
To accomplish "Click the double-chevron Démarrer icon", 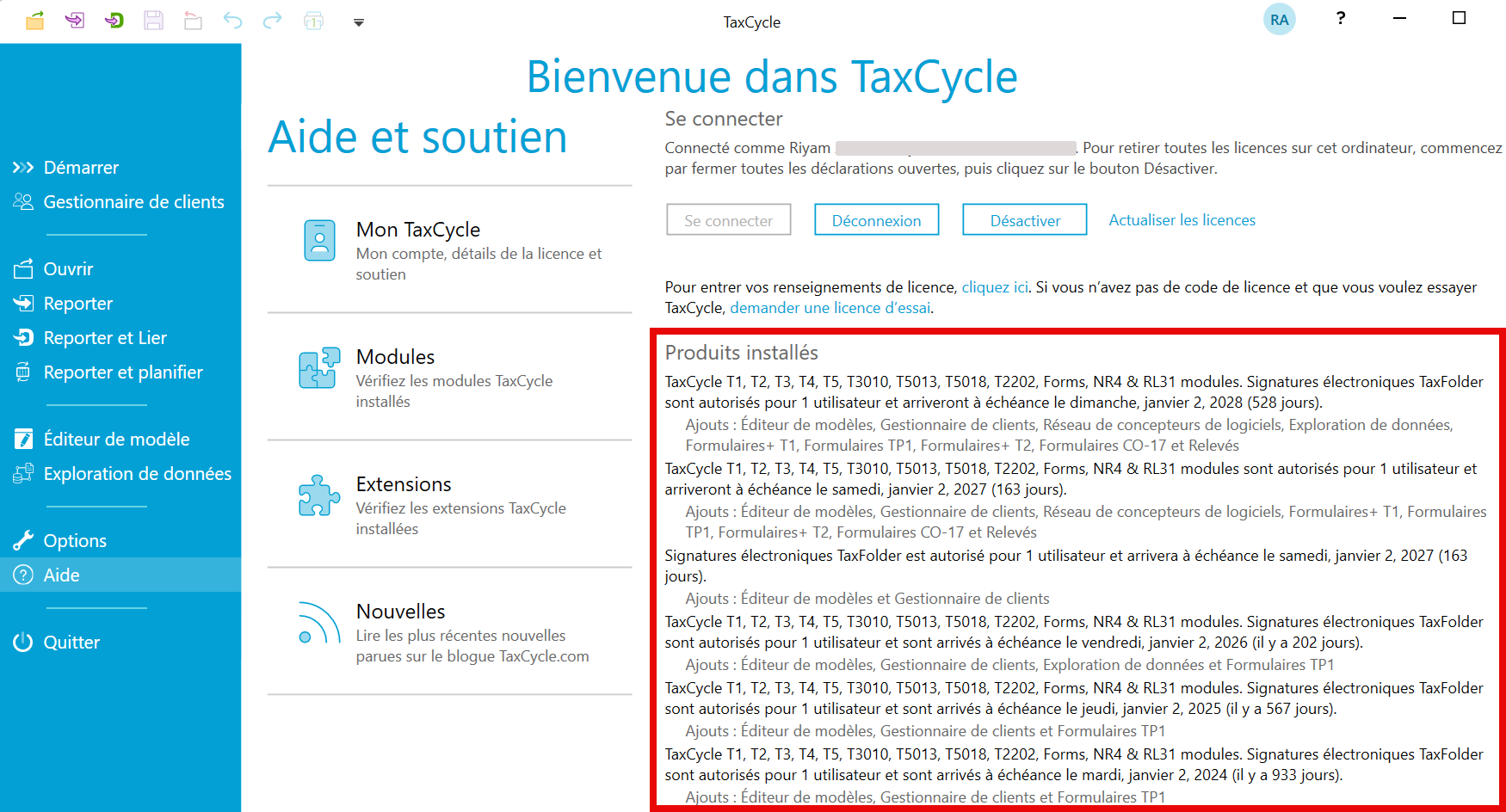I will tap(23, 168).
